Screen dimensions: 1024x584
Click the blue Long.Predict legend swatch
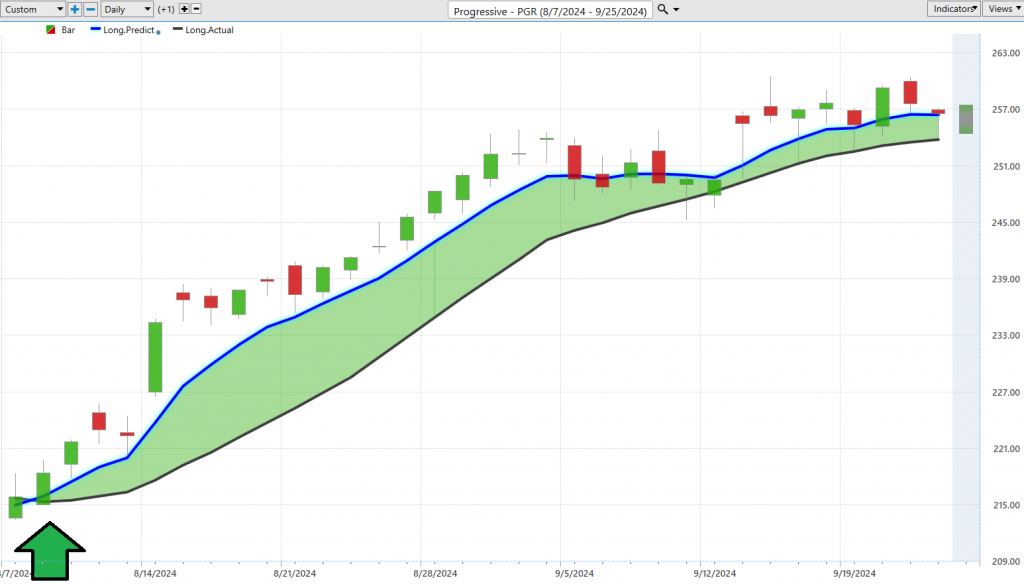point(95,29)
